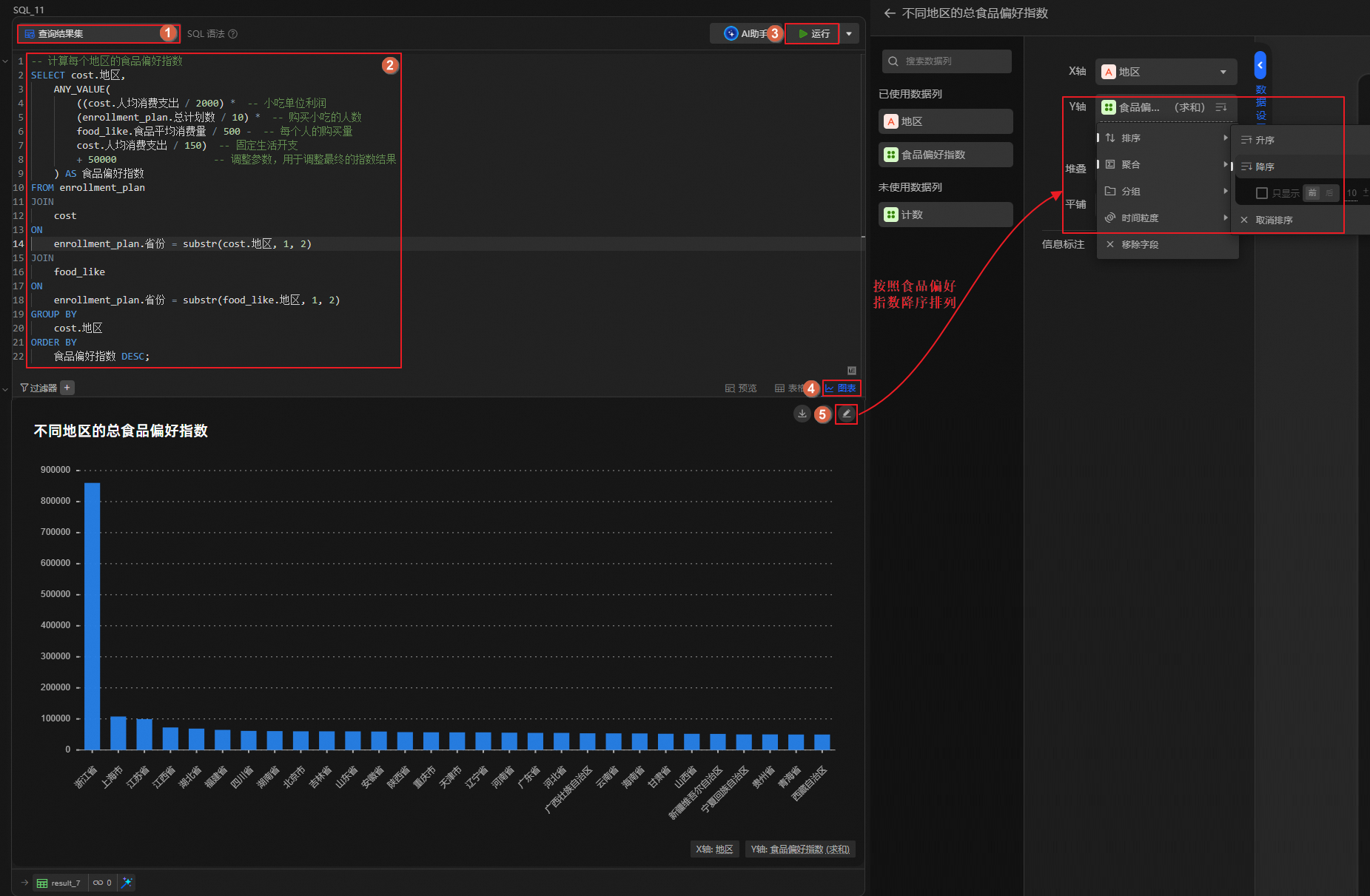Click the format toggle icon below editor

coord(852,371)
